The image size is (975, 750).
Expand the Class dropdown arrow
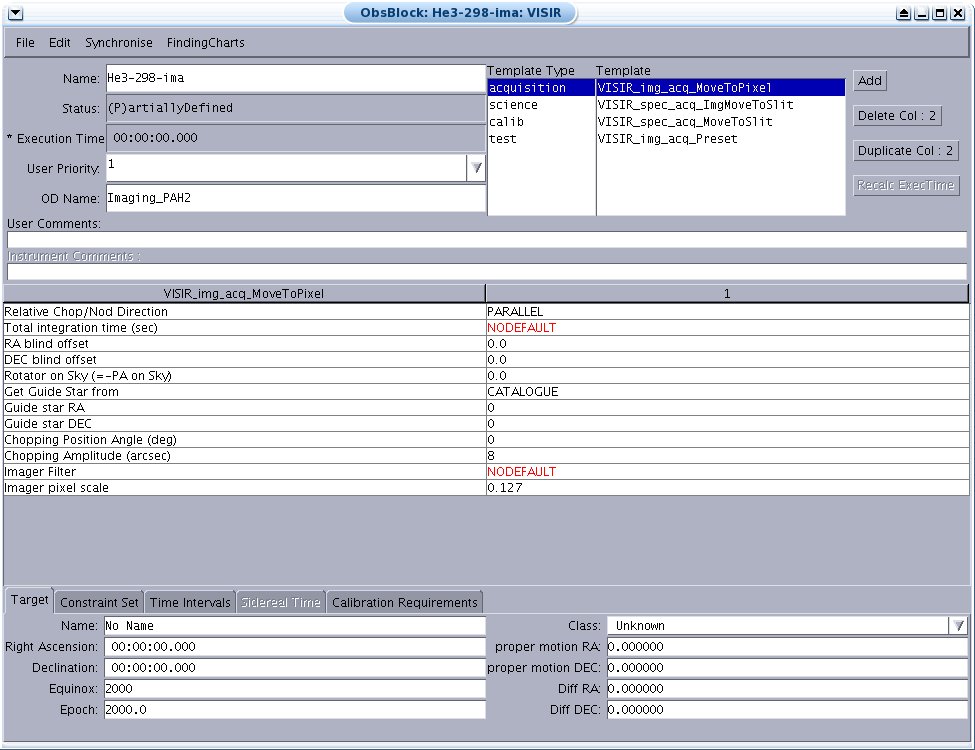958,626
